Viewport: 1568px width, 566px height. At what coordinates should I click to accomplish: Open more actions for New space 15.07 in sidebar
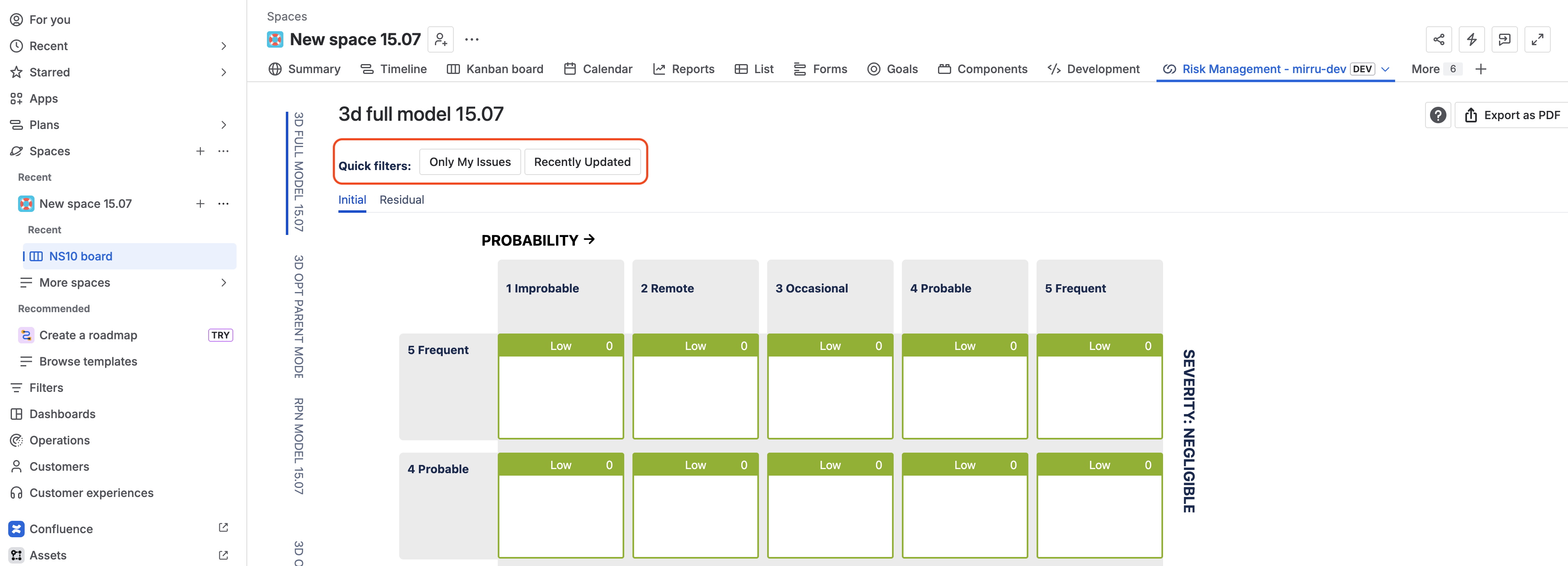click(x=223, y=204)
